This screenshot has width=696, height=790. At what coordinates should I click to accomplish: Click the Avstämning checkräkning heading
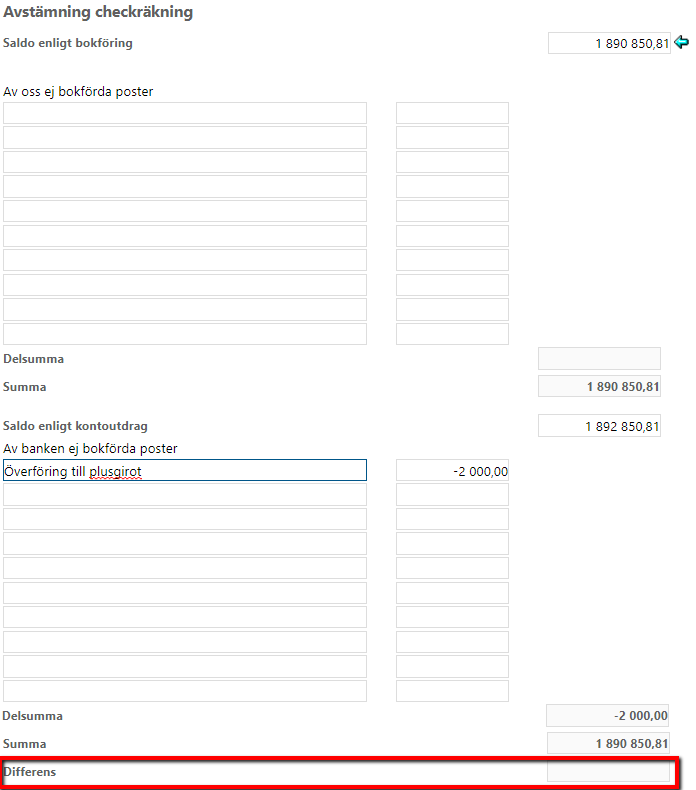point(98,12)
